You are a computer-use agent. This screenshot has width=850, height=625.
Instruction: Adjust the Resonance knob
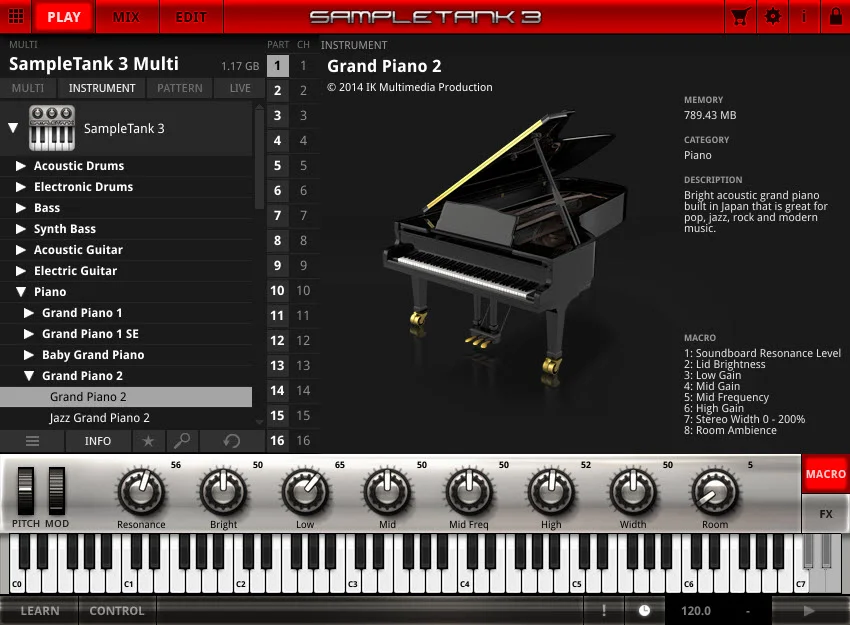tap(141, 492)
